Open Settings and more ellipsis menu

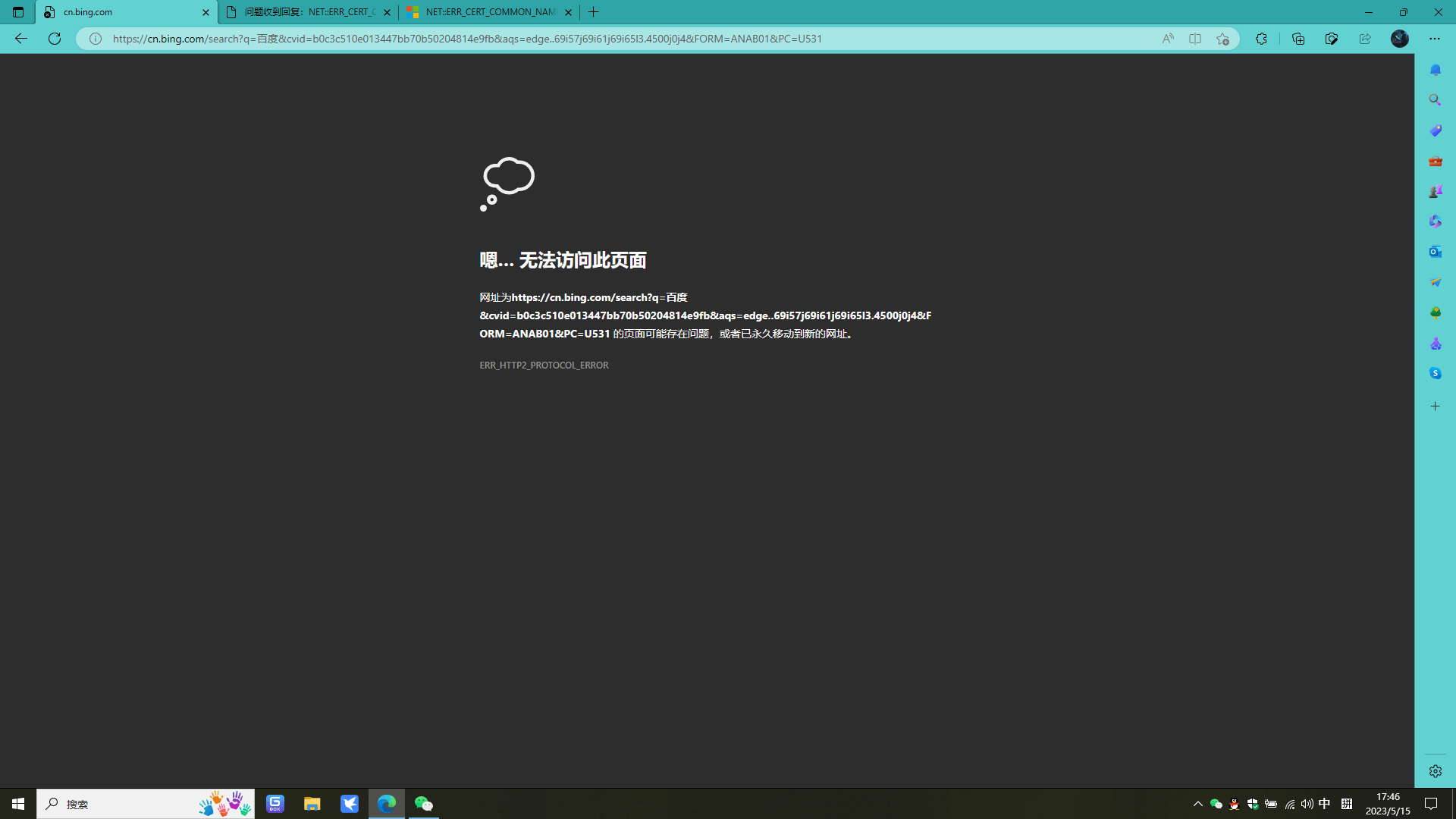tap(1434, 39)
